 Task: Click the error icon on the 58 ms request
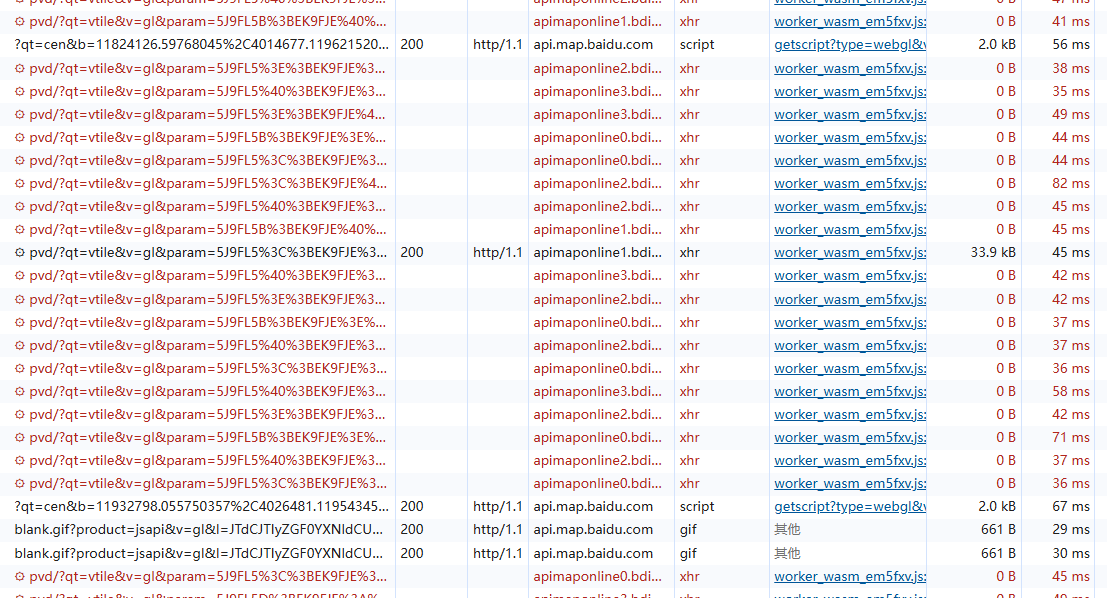point(20,392)
